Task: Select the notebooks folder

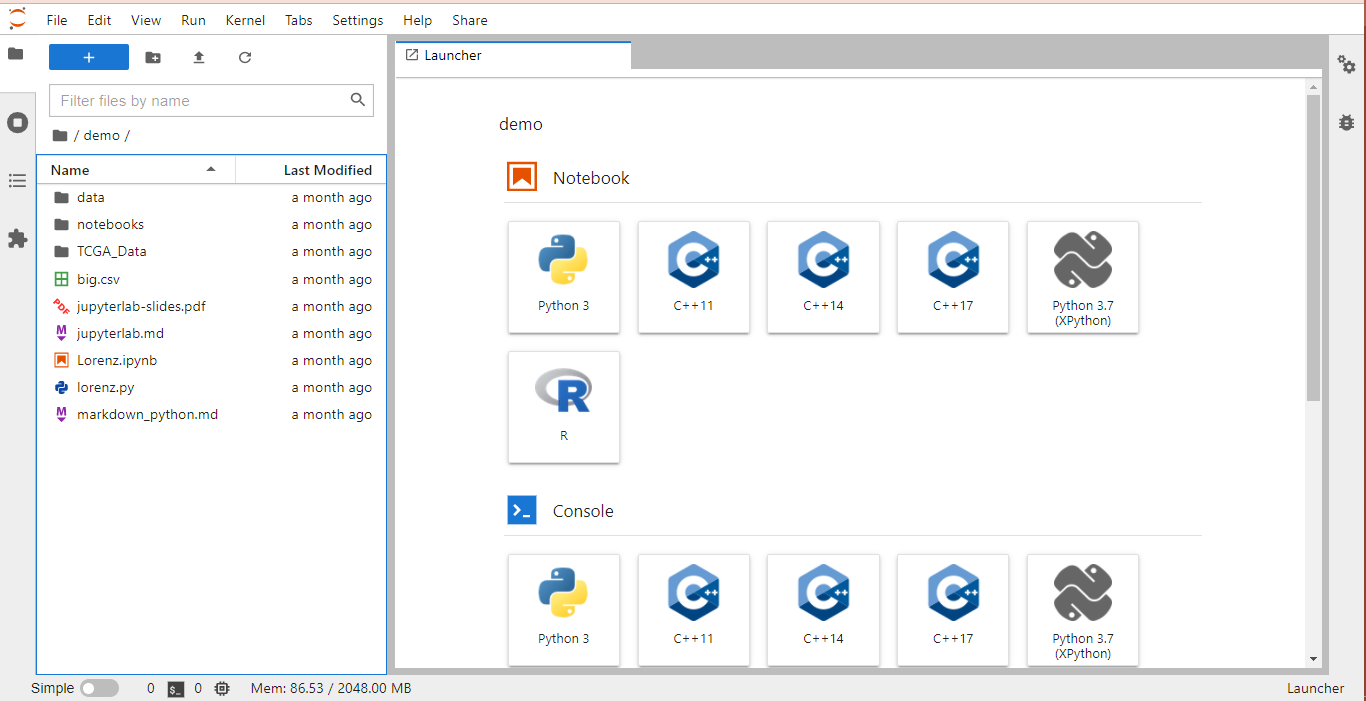Action: pos(211,224)
